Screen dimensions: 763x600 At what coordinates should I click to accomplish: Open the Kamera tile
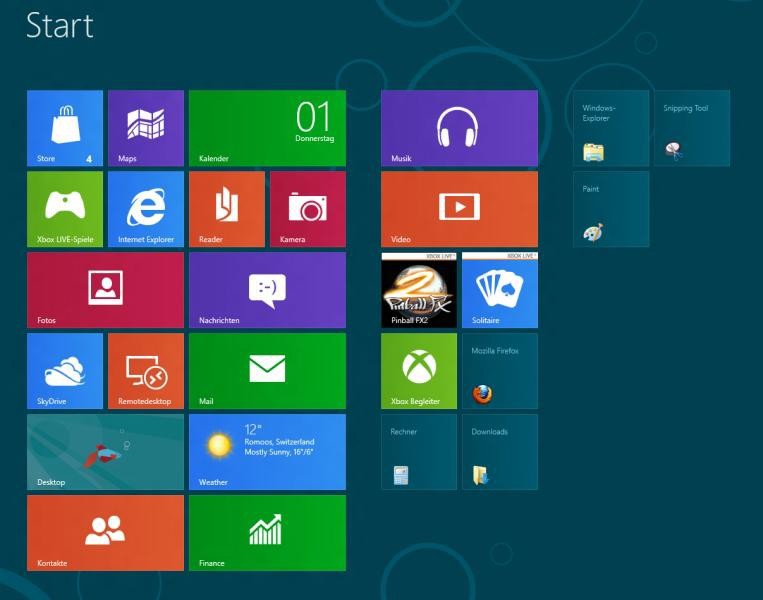click(x=308, y=209)
